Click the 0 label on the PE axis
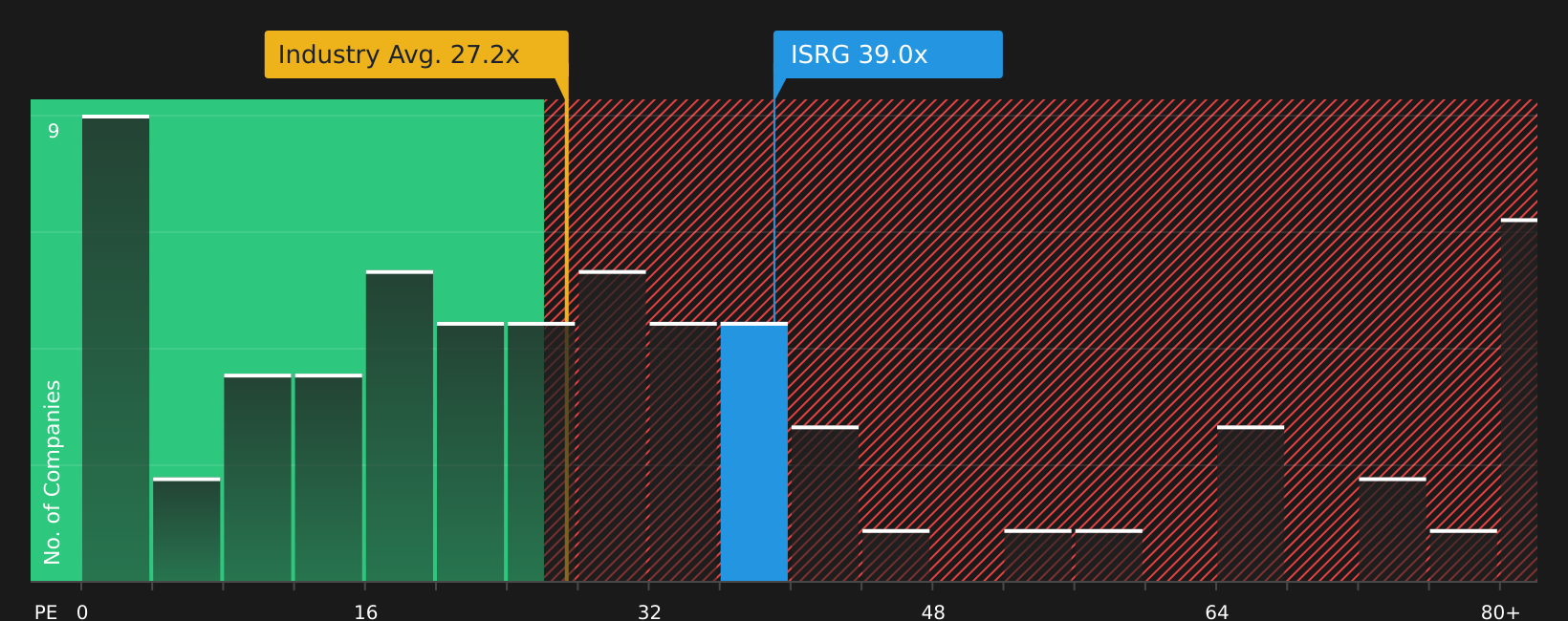The image size is (1568, 621). point(82,611)
